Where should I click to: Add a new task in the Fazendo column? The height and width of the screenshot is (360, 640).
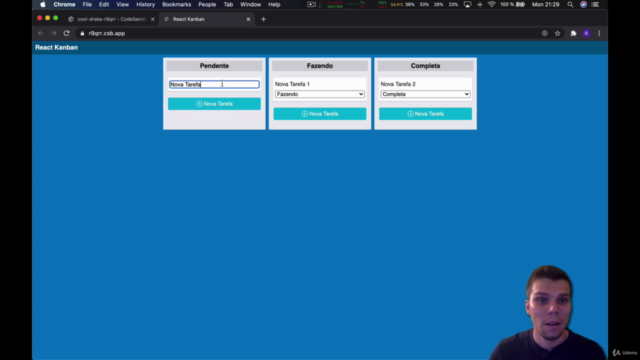[x=320, y=114]
